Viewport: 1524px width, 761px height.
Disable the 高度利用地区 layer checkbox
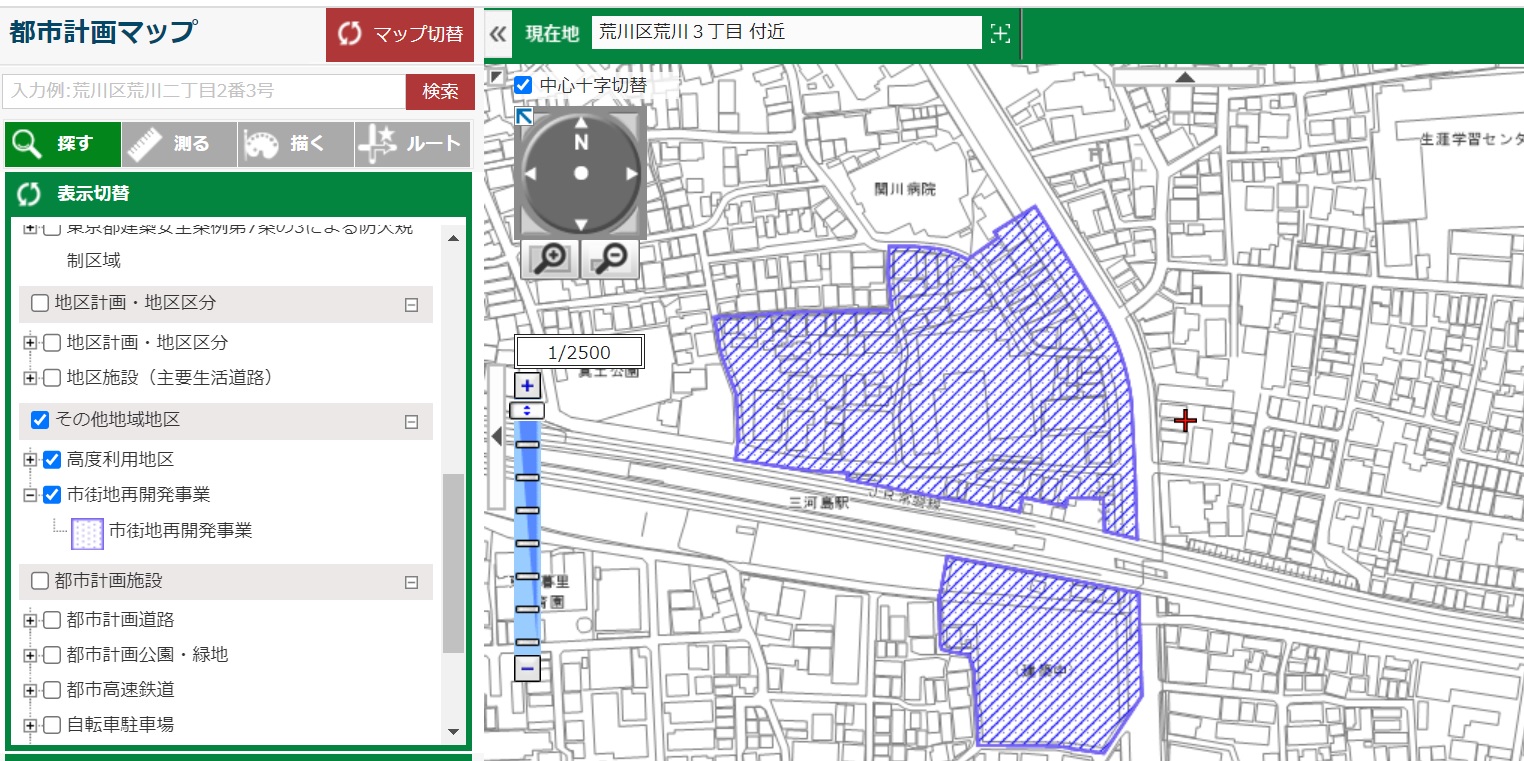point(52,460)
